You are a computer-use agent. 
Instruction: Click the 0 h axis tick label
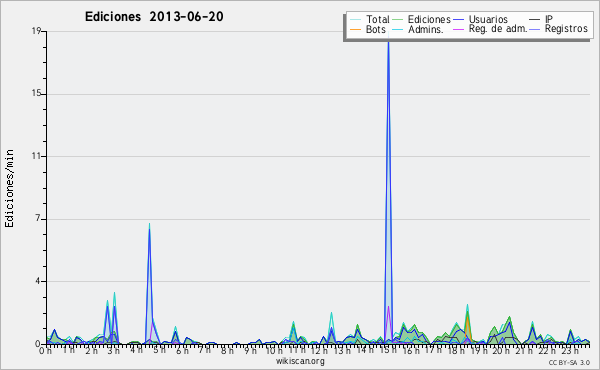click(x=45, y=350)
